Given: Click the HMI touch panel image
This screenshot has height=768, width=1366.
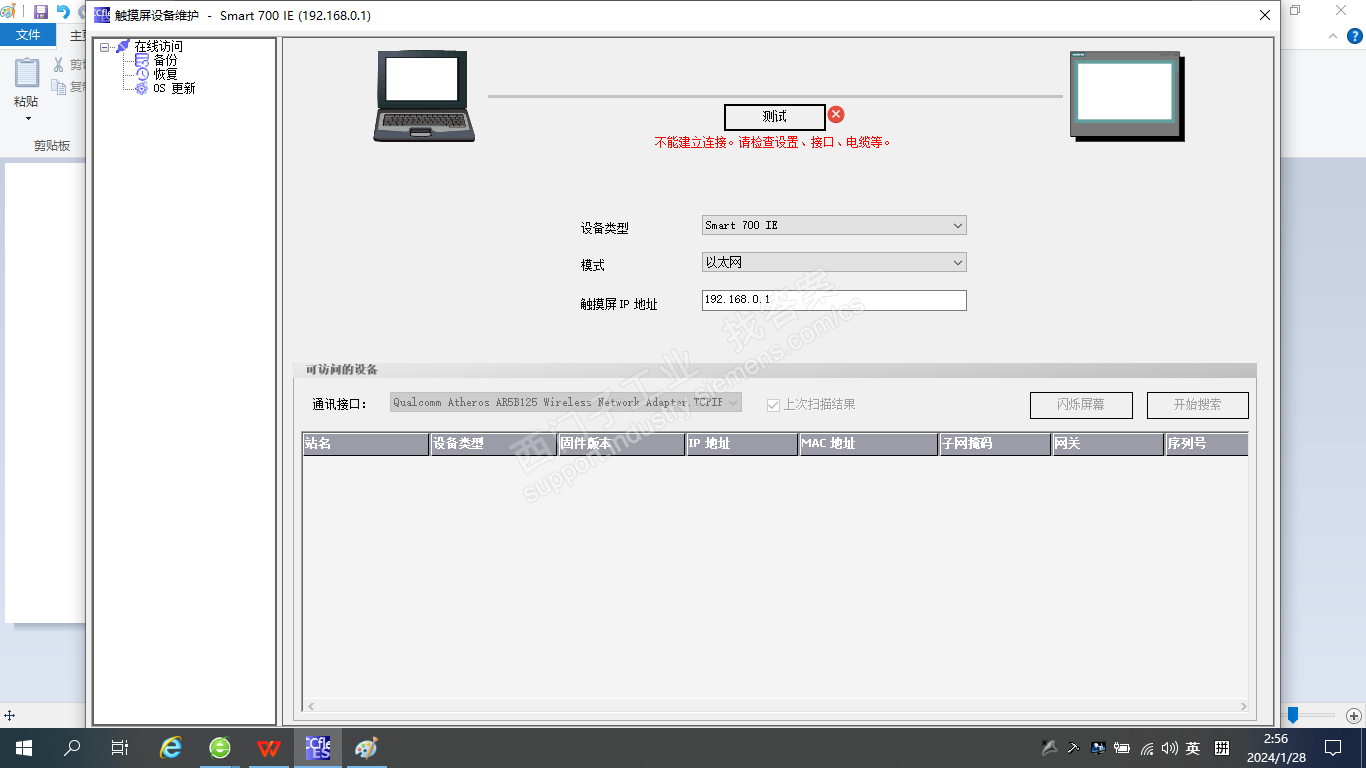Looking at the screenshot, I should [x=1127, y=94].
